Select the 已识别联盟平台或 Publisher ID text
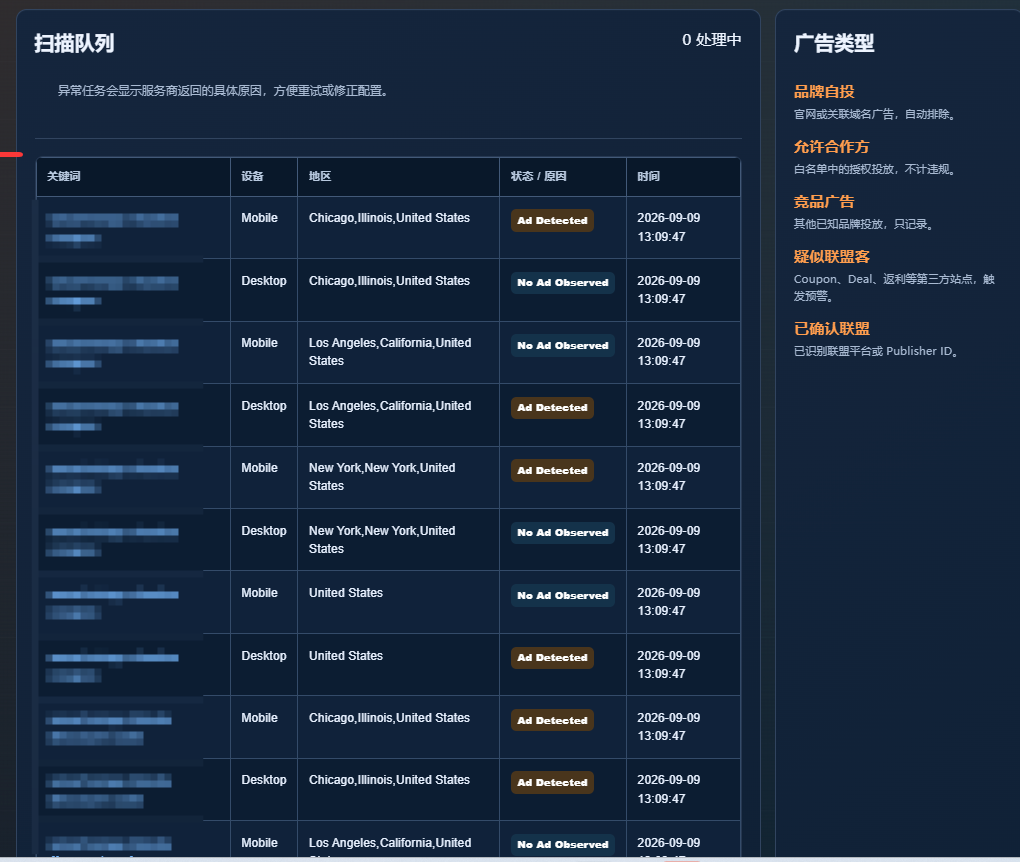1020x862 pixels. click(x=877, y=351)
